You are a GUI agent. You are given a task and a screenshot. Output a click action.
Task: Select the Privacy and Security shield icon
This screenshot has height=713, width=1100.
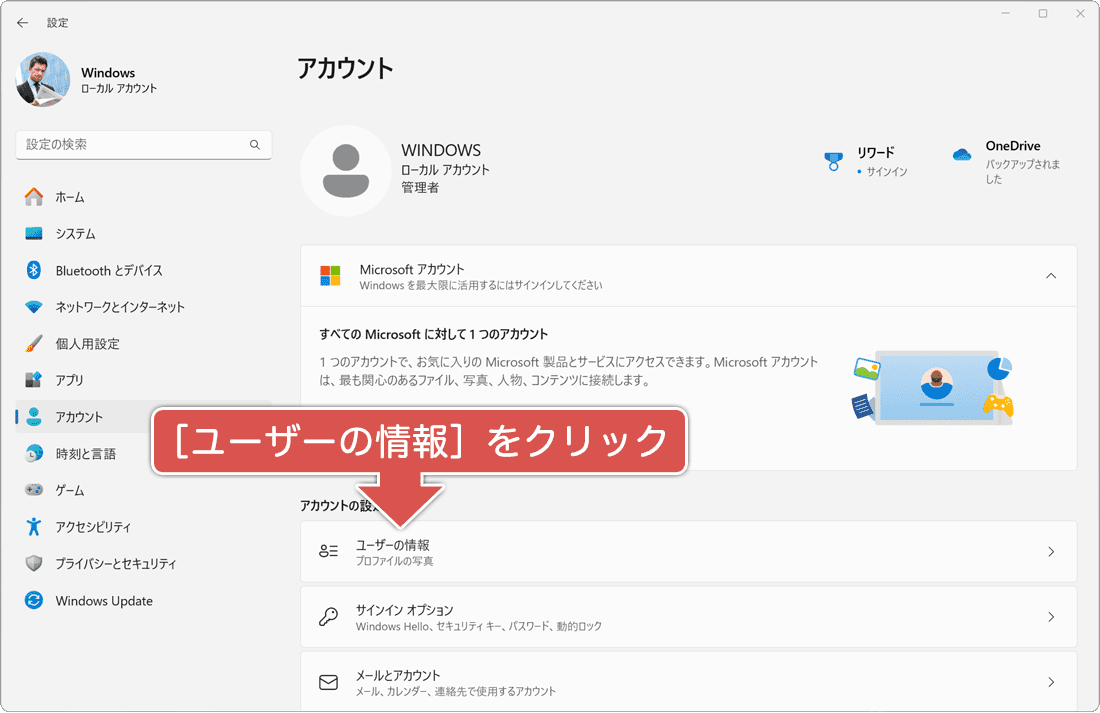click(x=29, y=563)
